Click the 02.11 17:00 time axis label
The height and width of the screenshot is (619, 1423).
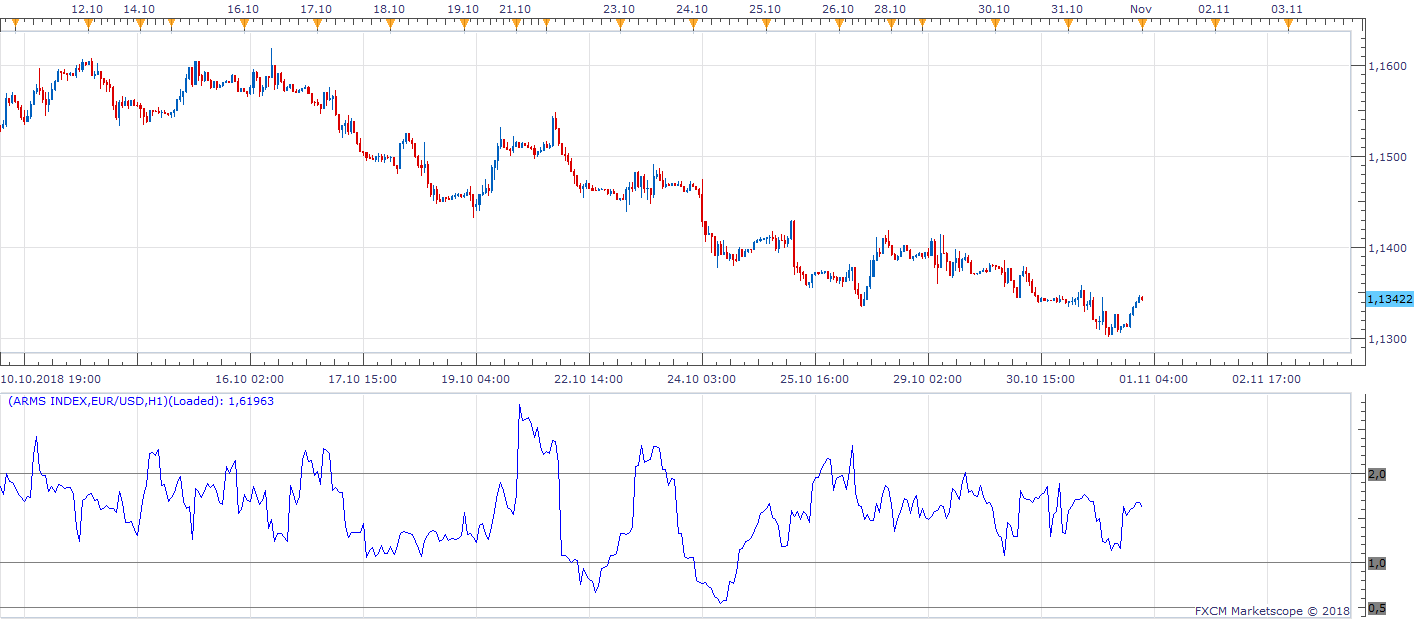1267,379
